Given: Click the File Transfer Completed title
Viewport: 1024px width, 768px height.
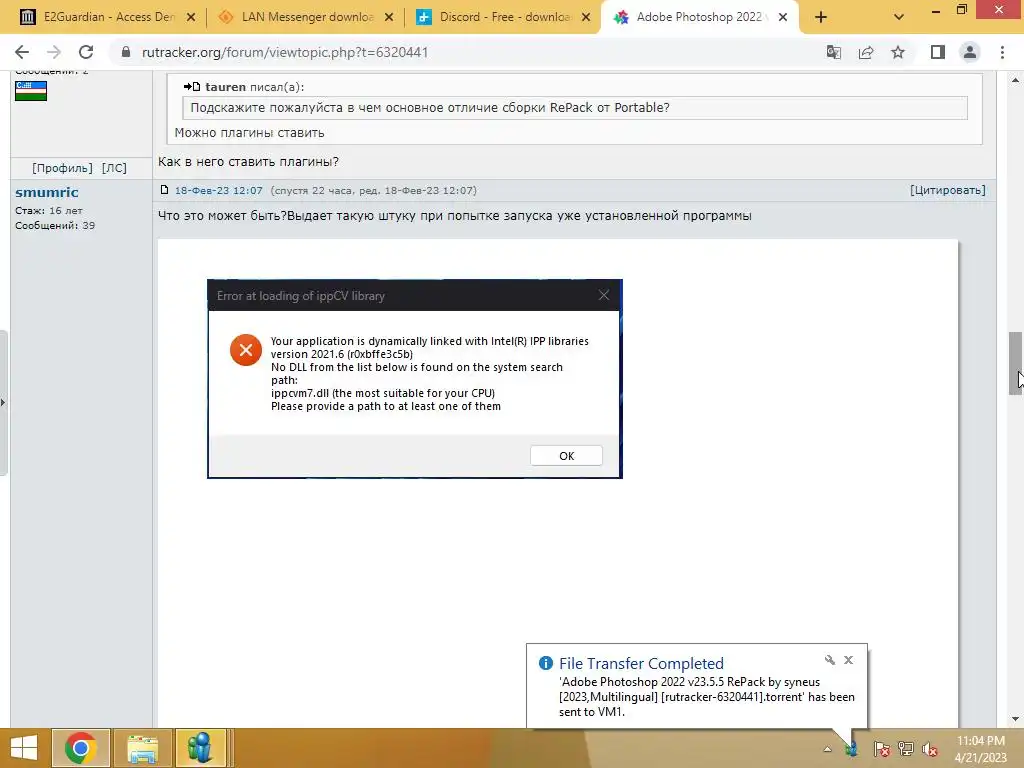Looking at the screenshot, I should [641, 664].
